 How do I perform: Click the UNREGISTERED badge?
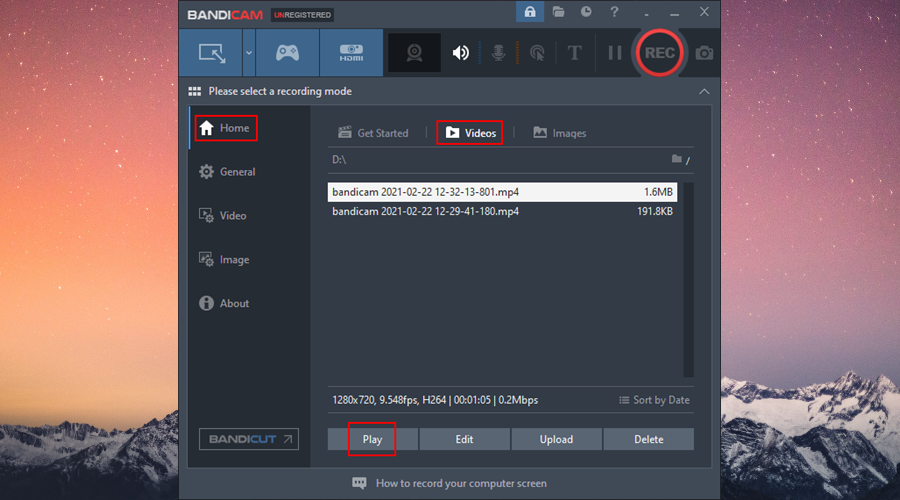click(x=302, y=15)
